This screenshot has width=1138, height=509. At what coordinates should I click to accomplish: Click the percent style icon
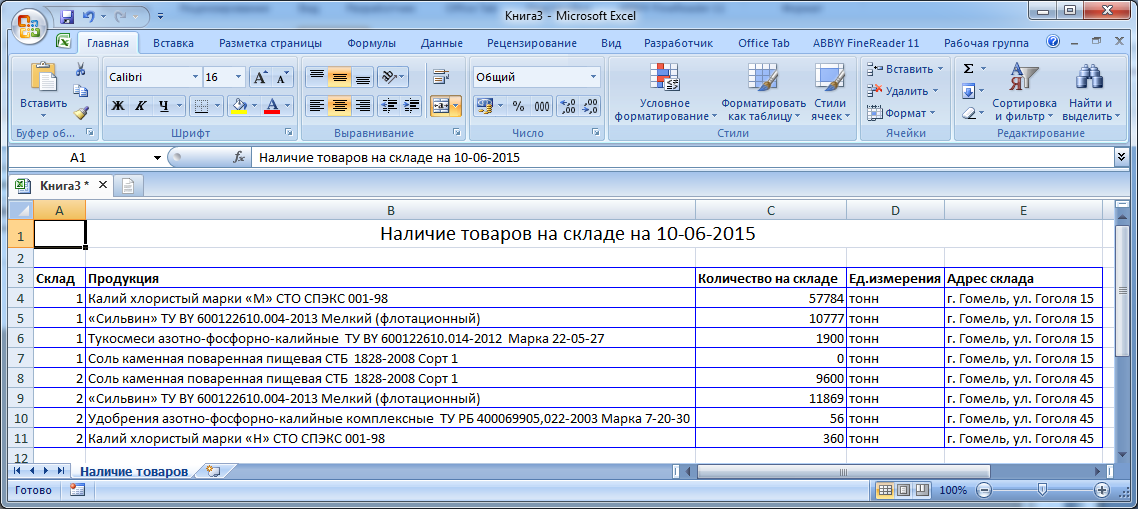pyautogui.click(x=518, y=106)
